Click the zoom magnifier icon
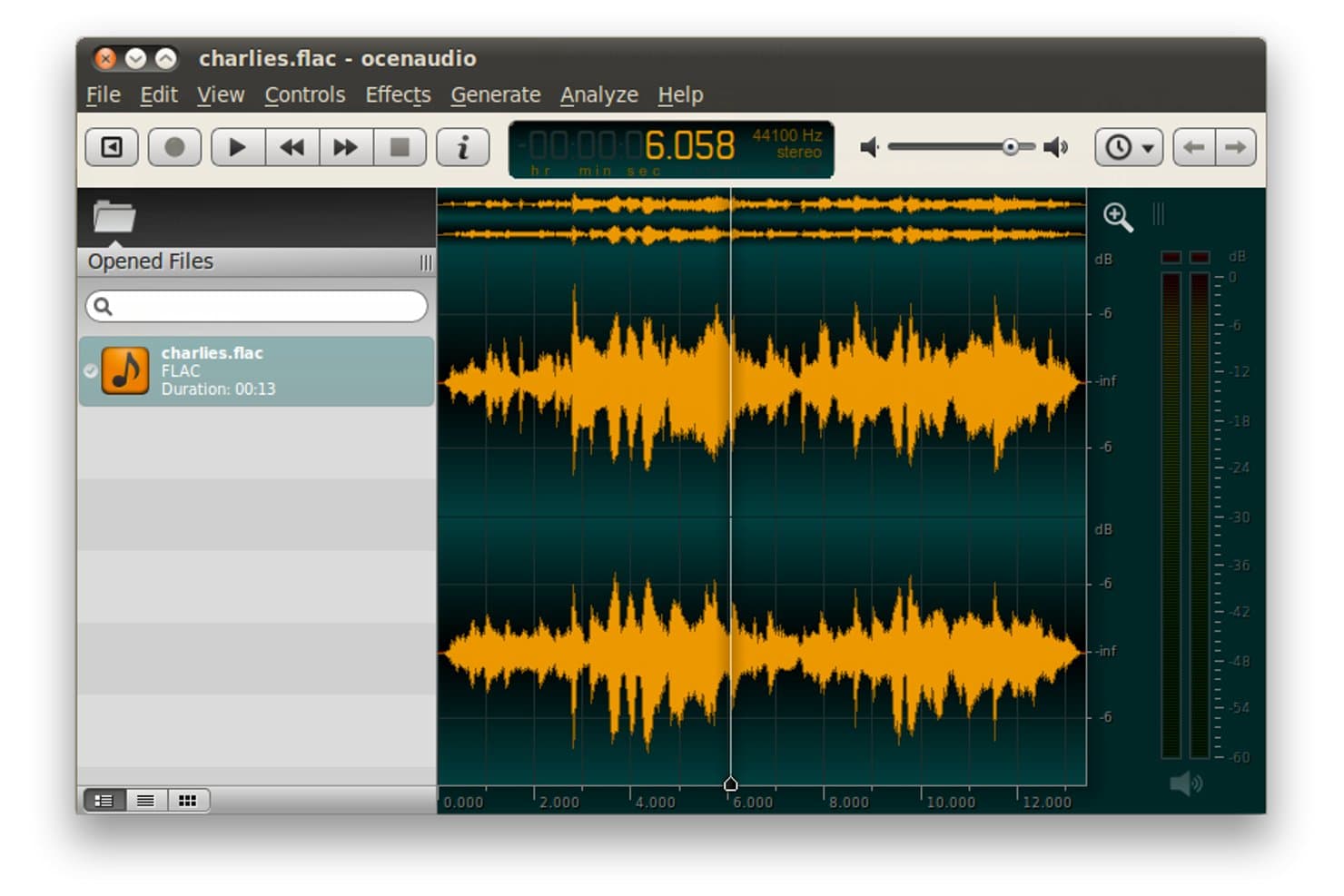 (x=1117, y=217)
